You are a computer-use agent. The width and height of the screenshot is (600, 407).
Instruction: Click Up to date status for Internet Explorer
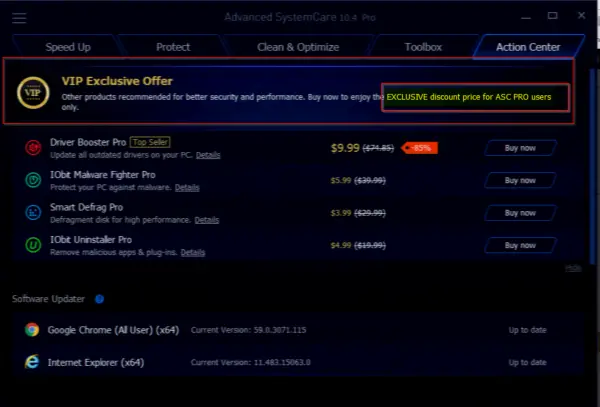(527, 362)
